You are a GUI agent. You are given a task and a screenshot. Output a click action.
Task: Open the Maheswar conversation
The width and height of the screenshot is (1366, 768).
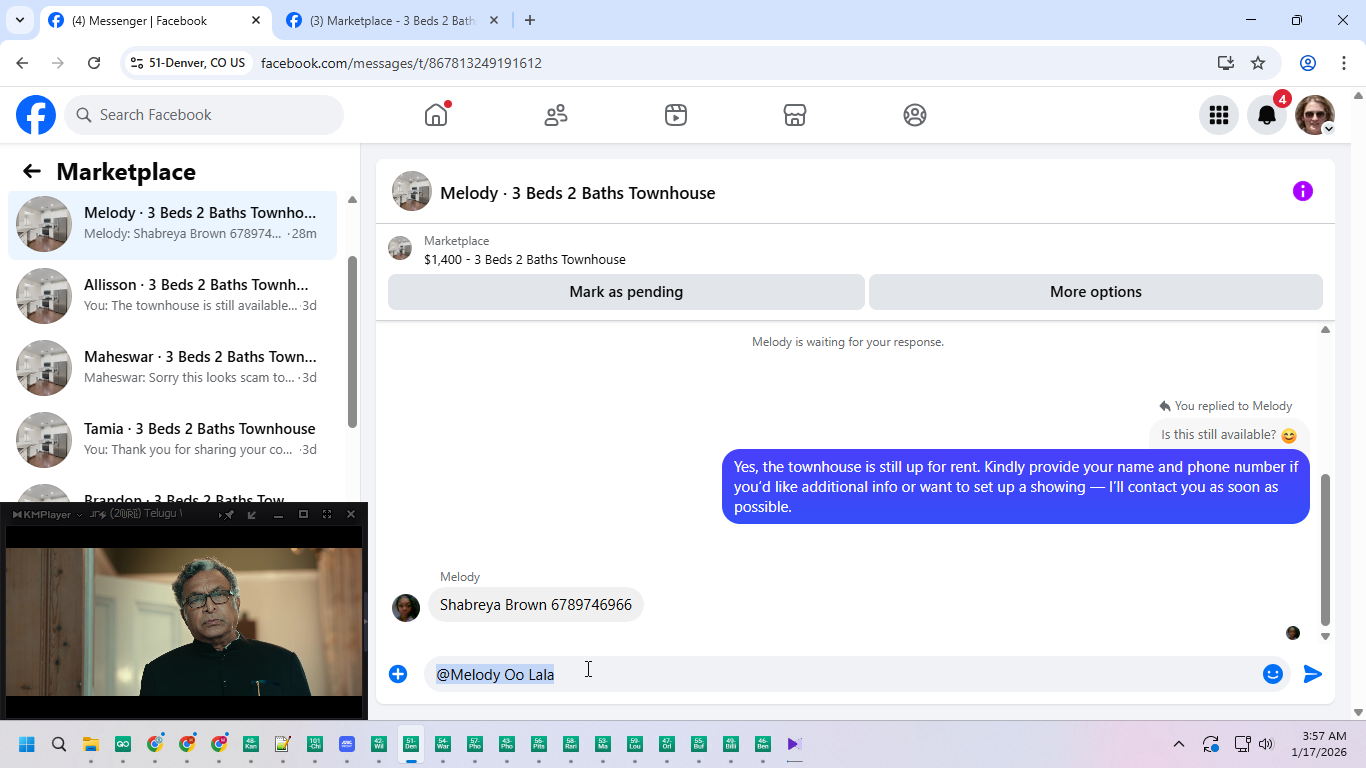click(172, 367)
